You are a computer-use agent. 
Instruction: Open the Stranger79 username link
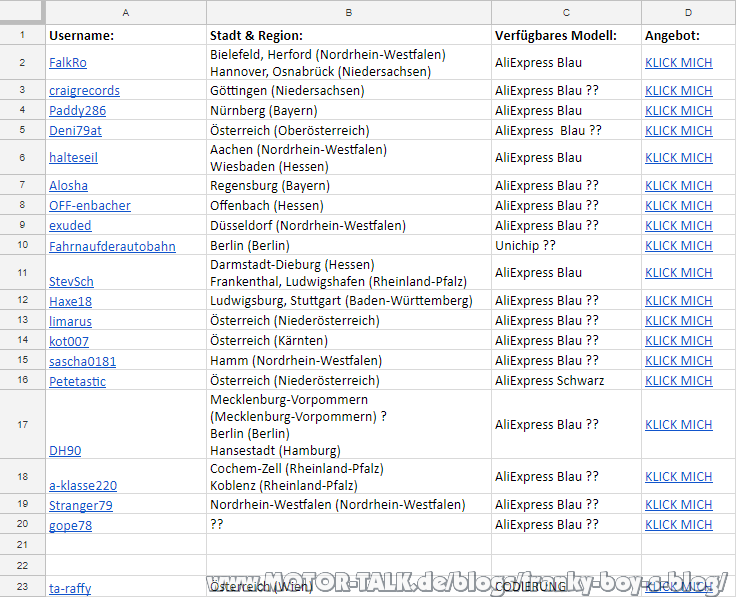click(x=81, y=506)
